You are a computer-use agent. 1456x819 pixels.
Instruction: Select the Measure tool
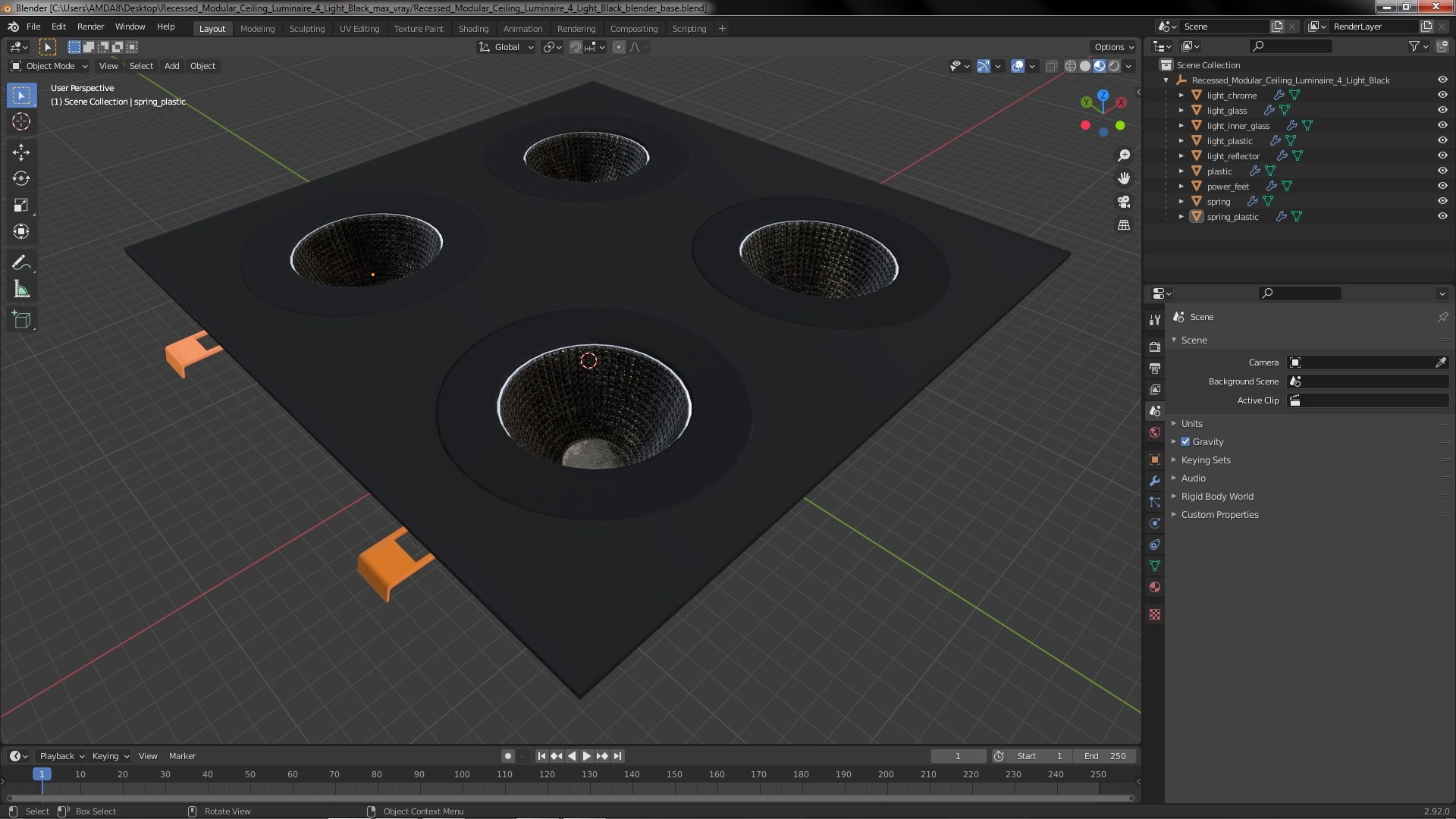tap(21, 290)
